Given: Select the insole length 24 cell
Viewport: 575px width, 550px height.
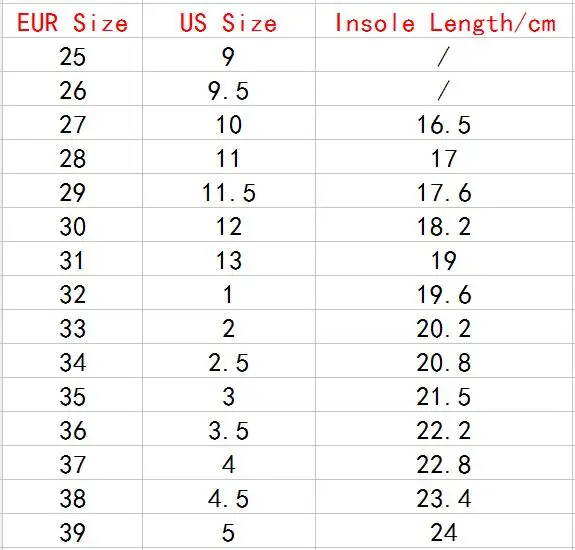Looking at the screenshot, I should pos(444,531).
